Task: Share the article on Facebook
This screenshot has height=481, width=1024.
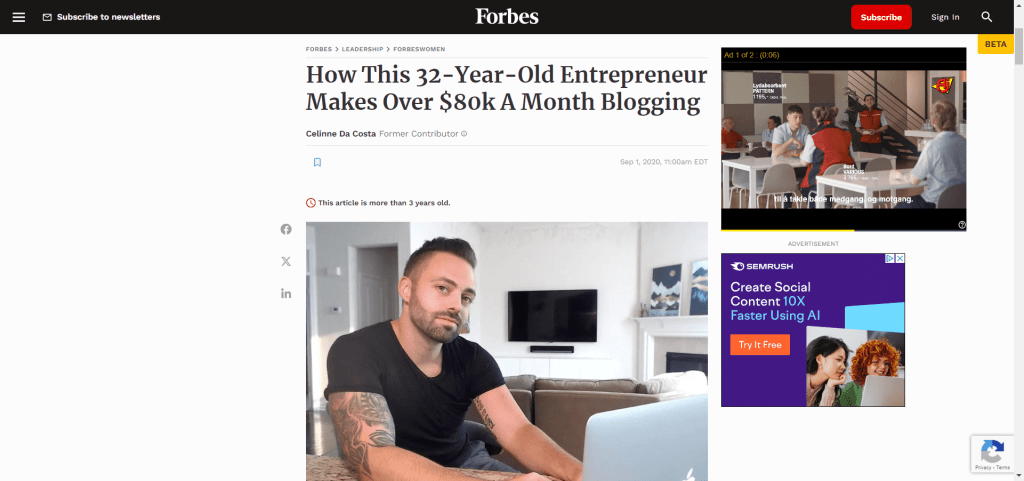Action: point(286,229)
